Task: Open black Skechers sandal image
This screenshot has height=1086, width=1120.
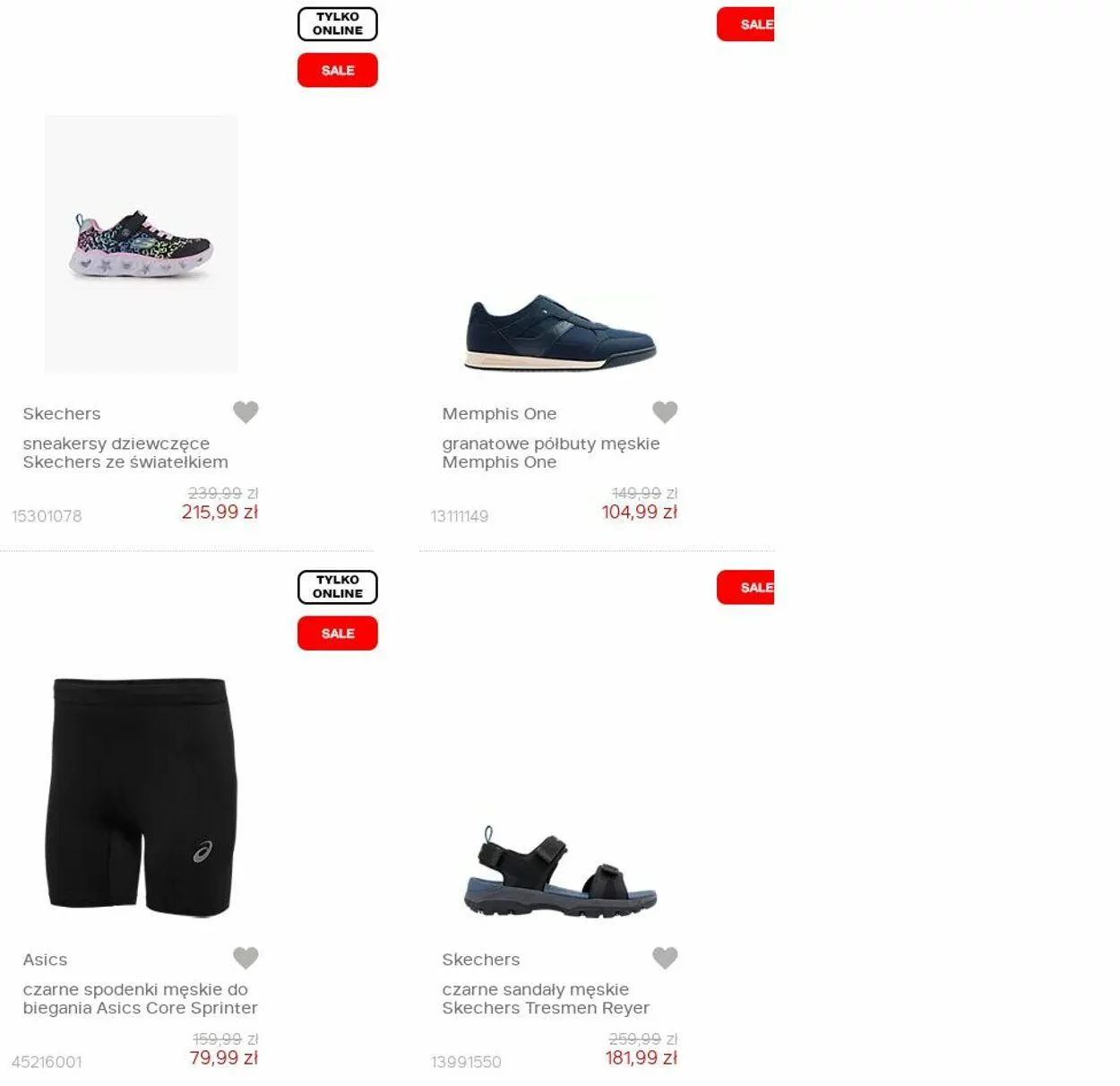Action: (561, 872)
